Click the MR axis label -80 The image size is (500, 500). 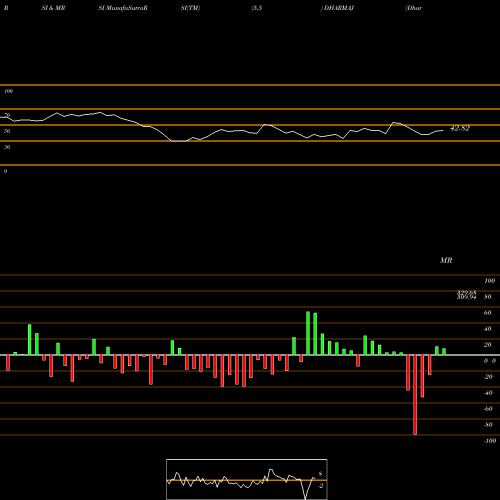click(x=488, y=424)
